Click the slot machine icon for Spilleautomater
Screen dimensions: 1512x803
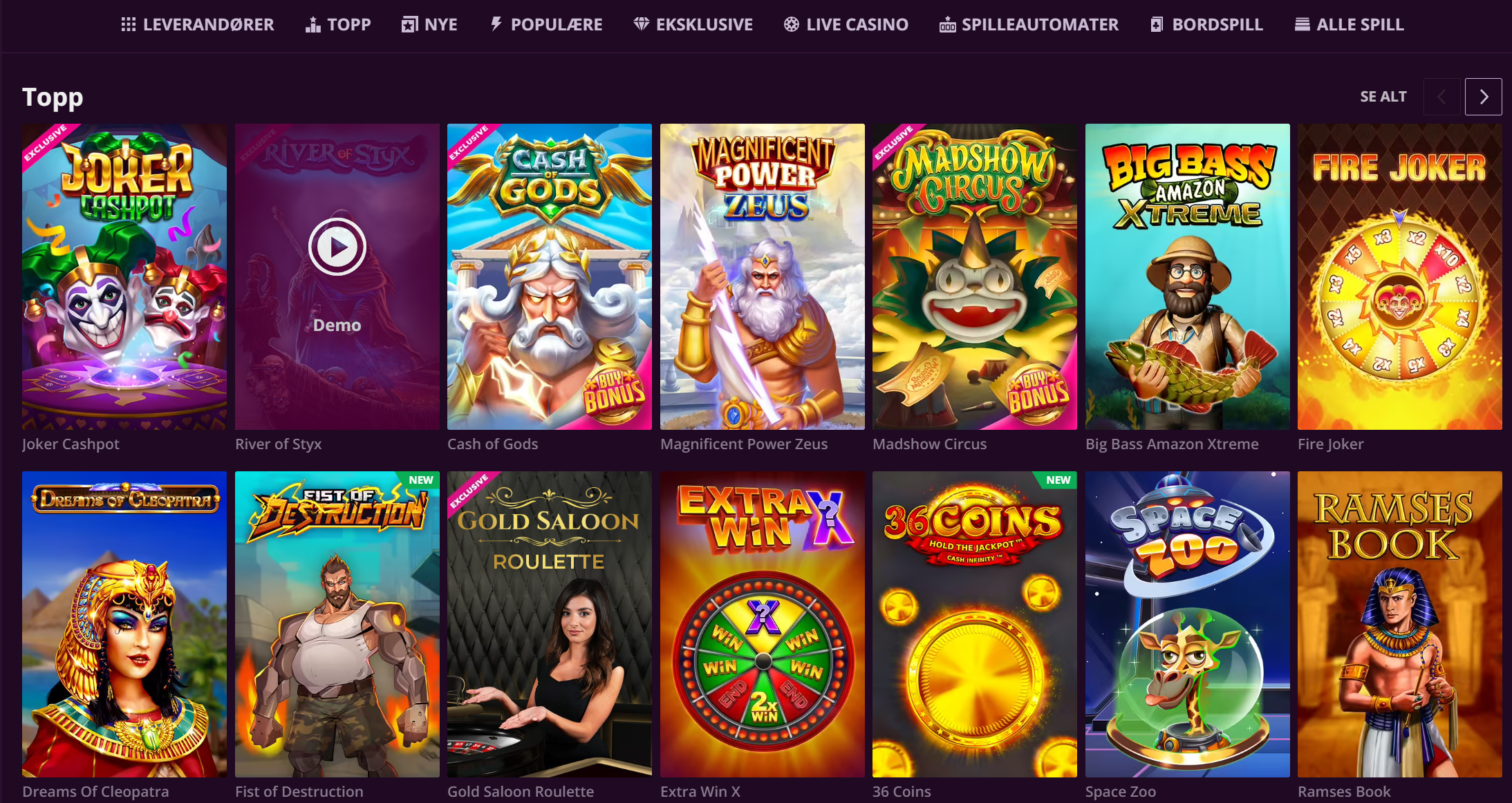point(947,25)
